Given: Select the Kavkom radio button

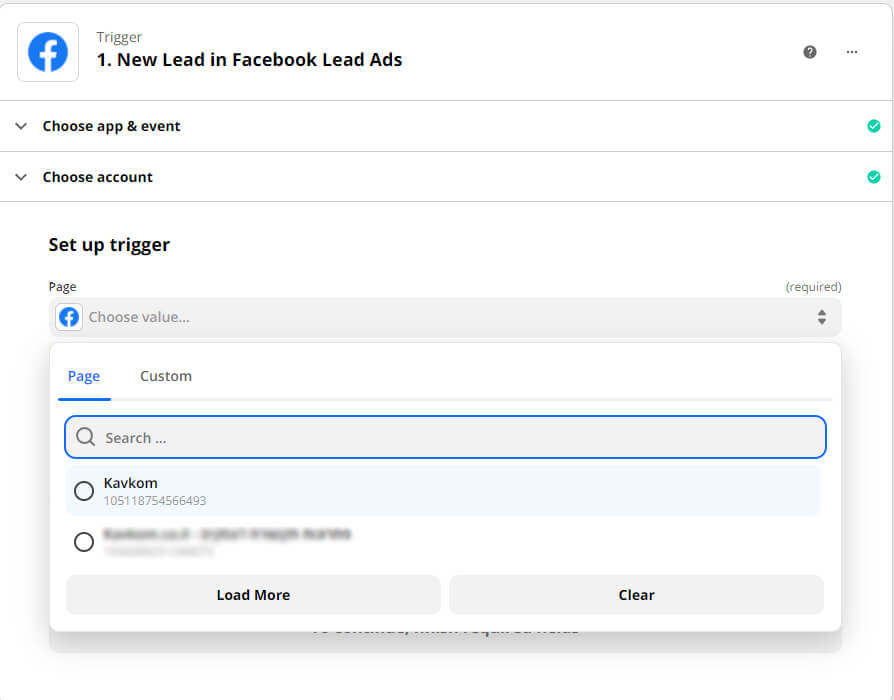Looking at the screenshot, I should [84, 490].
